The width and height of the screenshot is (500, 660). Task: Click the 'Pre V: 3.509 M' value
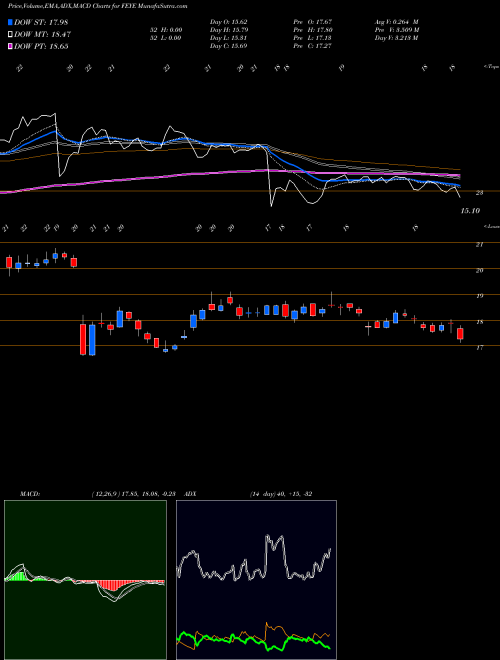(x=396, y=30)
